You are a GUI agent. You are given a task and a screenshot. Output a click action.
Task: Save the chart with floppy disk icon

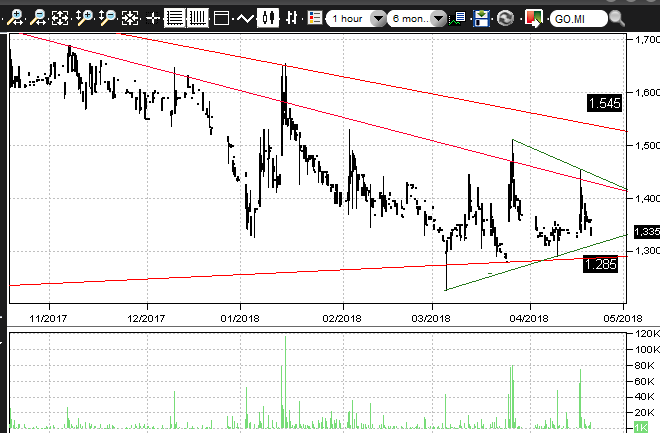pyautogui.click(x=481, y=19)
